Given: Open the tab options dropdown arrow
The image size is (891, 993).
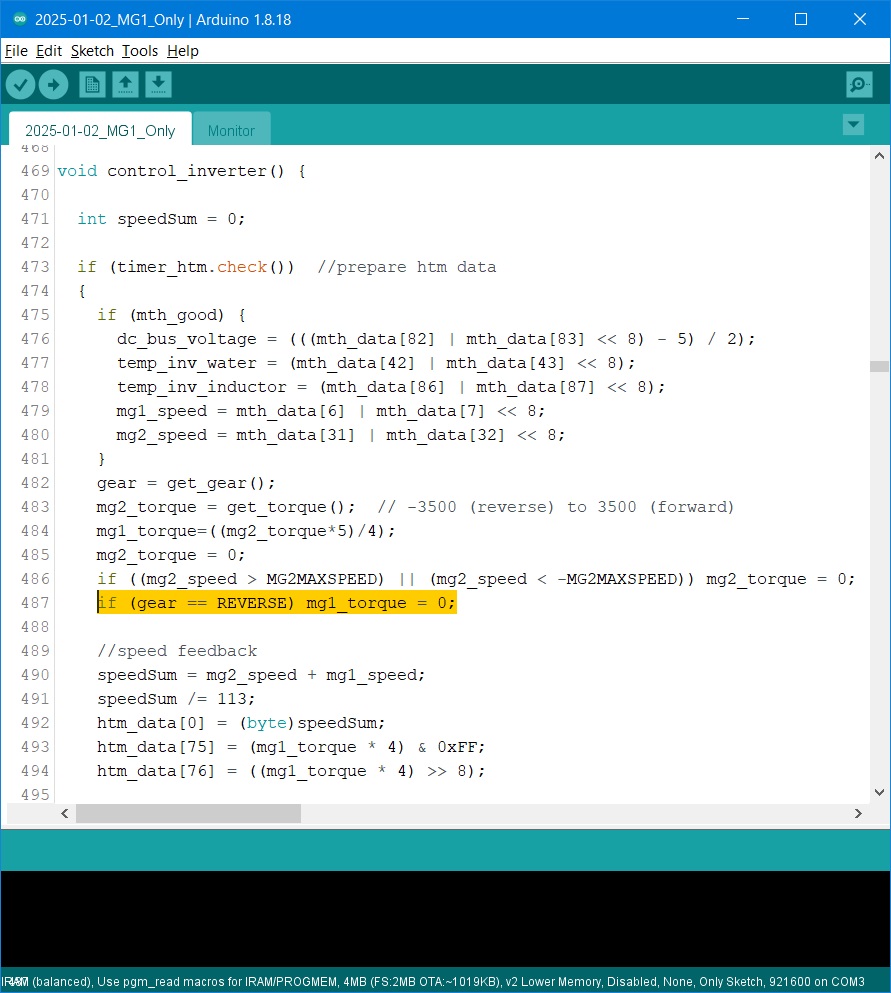Looking at the screenshot, I should tap(853, 125).
